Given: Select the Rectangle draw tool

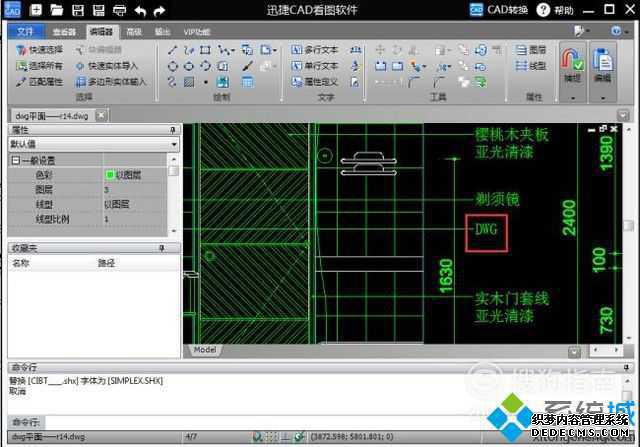Looking at the screenshot, I should tap(205, 50).
